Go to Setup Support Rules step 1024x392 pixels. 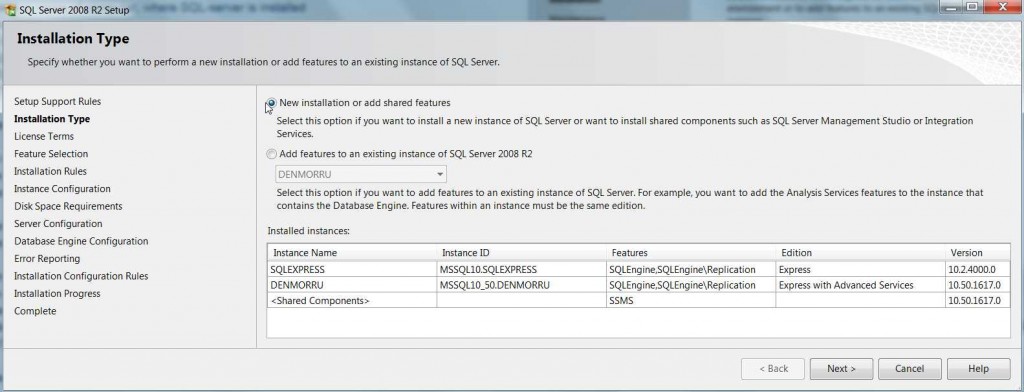click(x=57, y=102)
